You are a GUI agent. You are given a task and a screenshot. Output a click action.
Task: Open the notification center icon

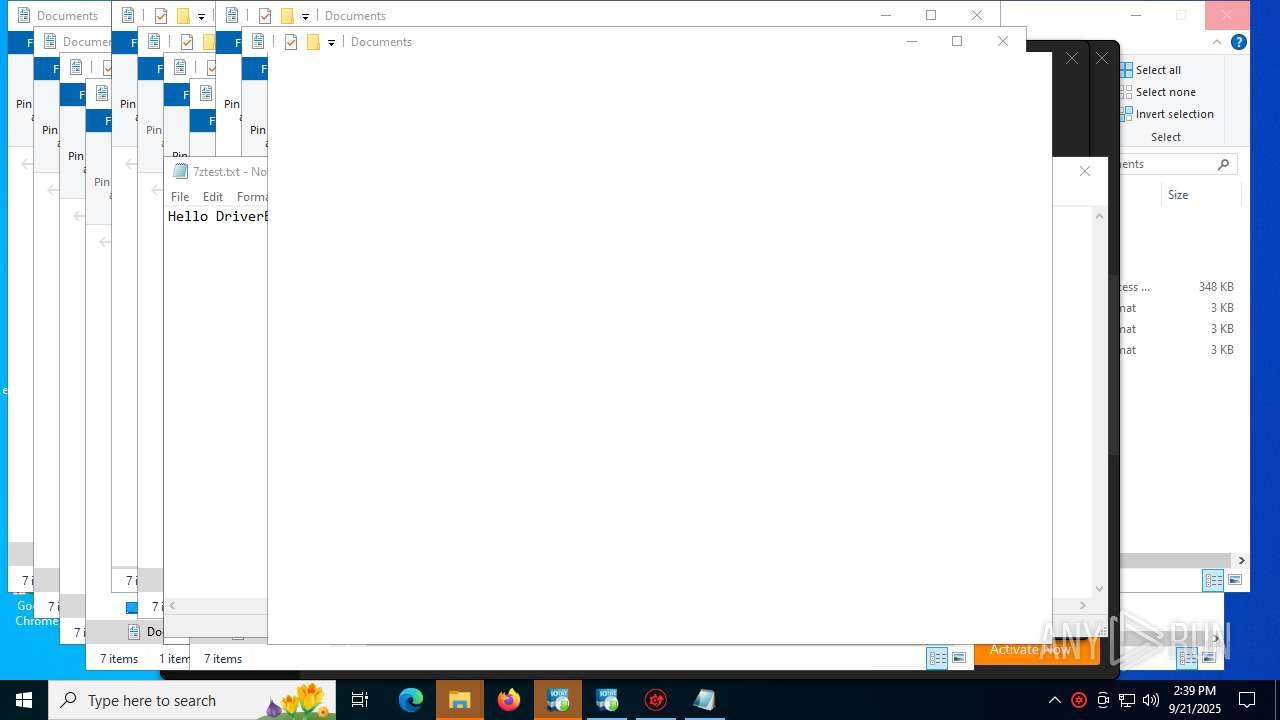coord(1247,700)
